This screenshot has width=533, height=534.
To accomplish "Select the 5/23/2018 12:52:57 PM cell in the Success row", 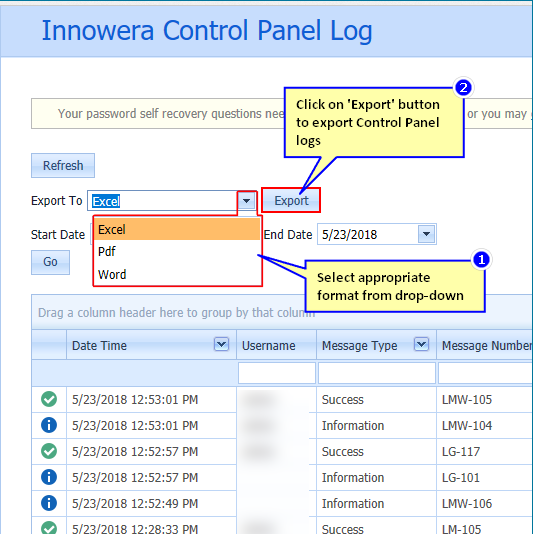I will (x=151, y=452).
